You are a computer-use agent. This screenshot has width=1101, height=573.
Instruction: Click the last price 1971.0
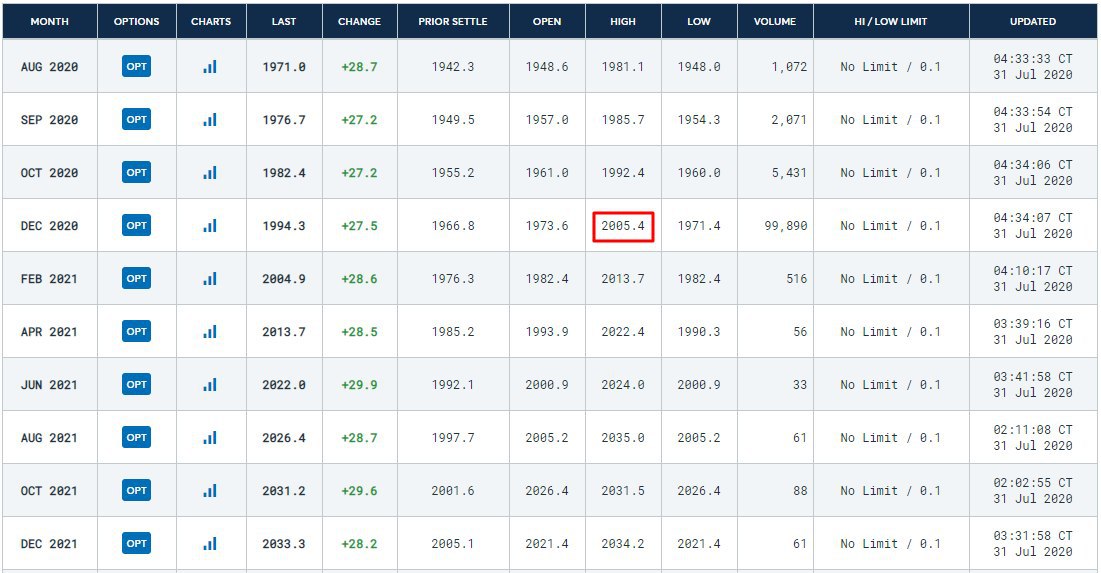click(x=284, y=67)
